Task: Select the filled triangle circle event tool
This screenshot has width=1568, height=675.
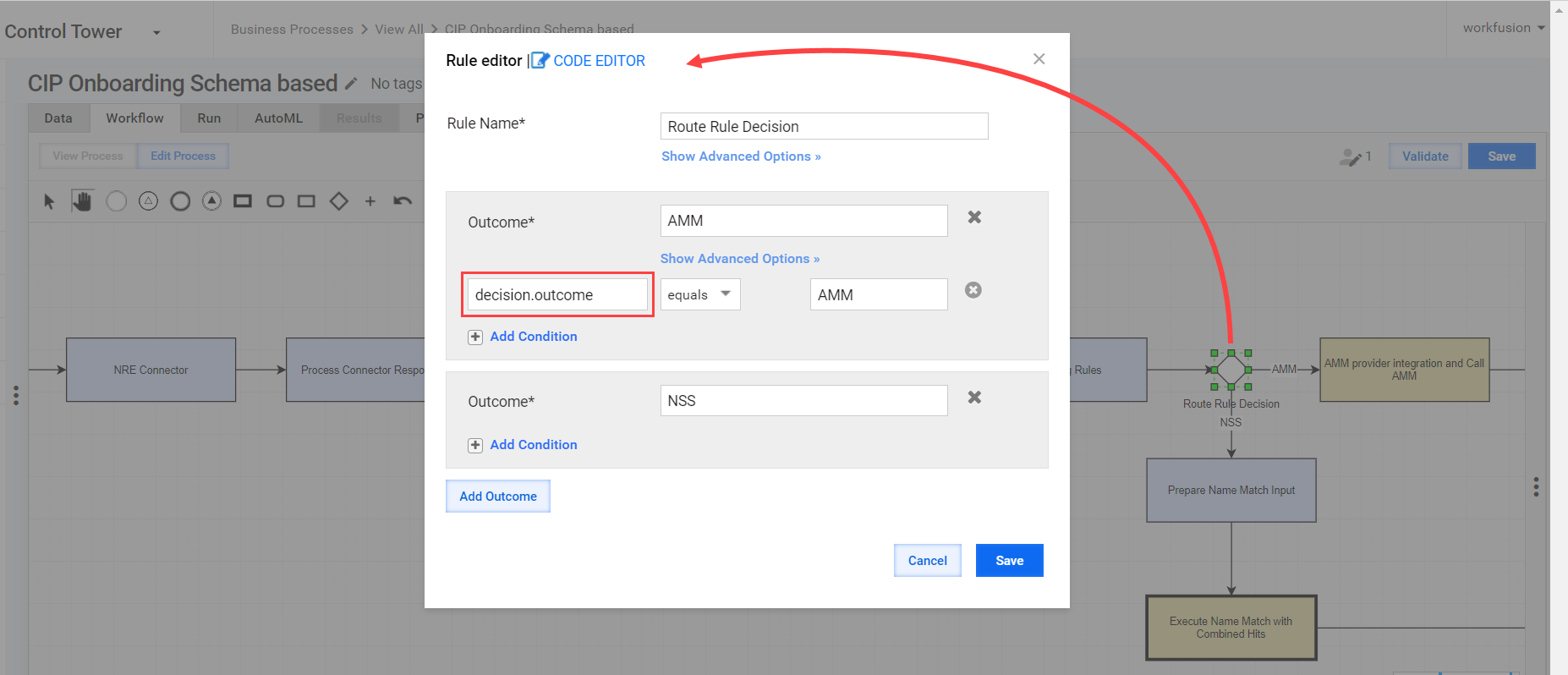Action: coord(211,201)
